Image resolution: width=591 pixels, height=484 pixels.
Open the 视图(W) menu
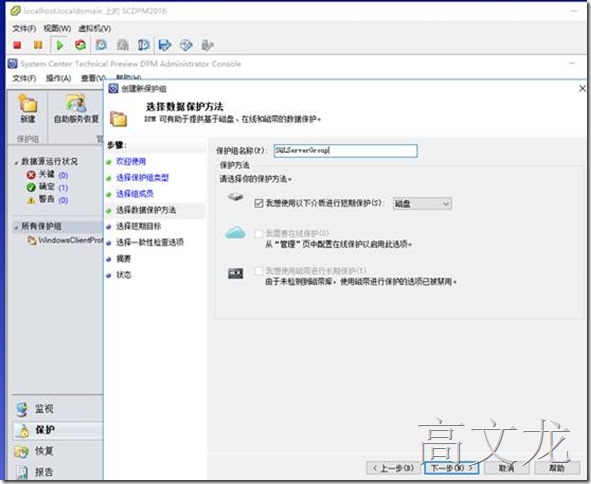pos(57,29)
